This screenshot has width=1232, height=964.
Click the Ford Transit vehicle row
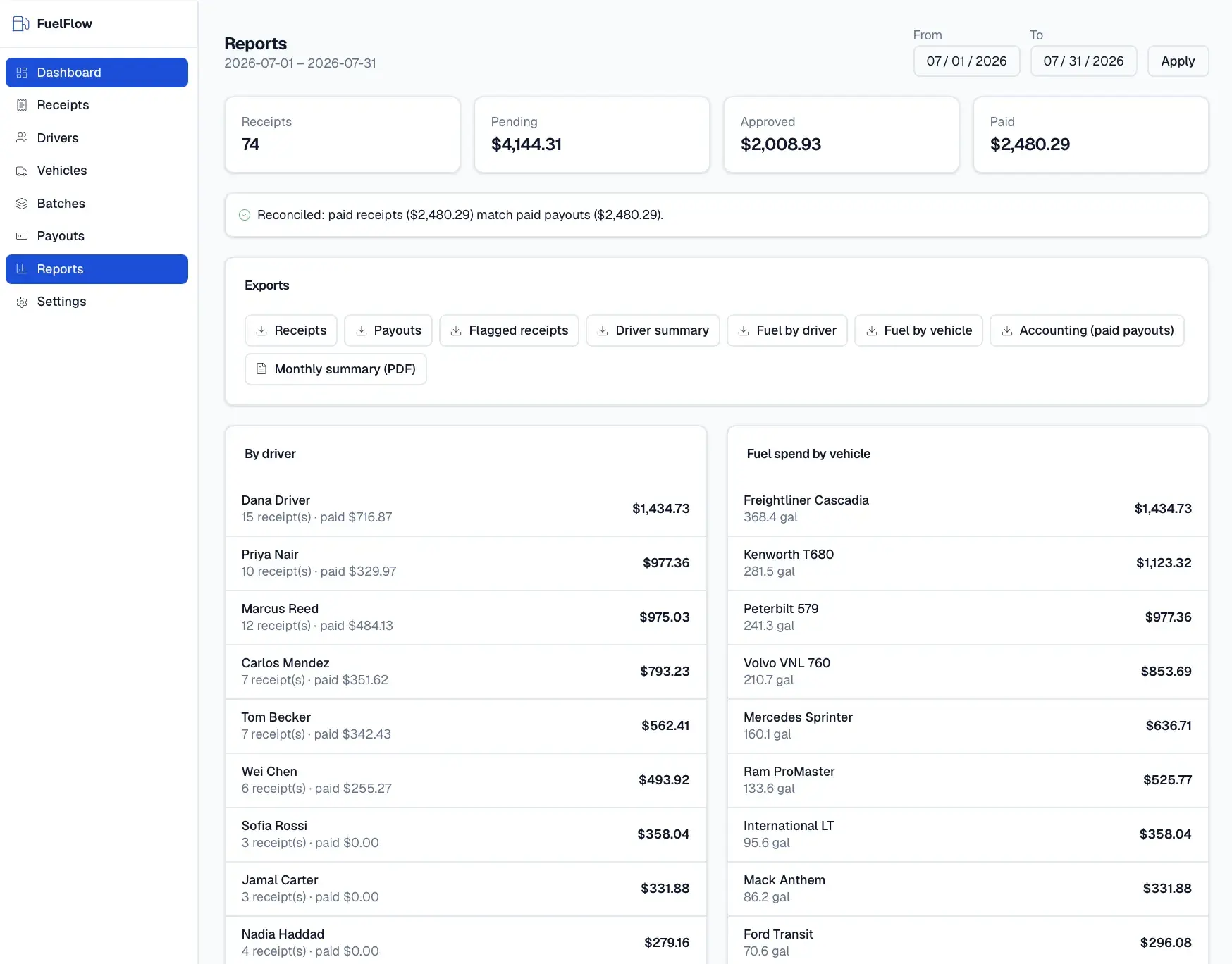(x=968, y=941)
